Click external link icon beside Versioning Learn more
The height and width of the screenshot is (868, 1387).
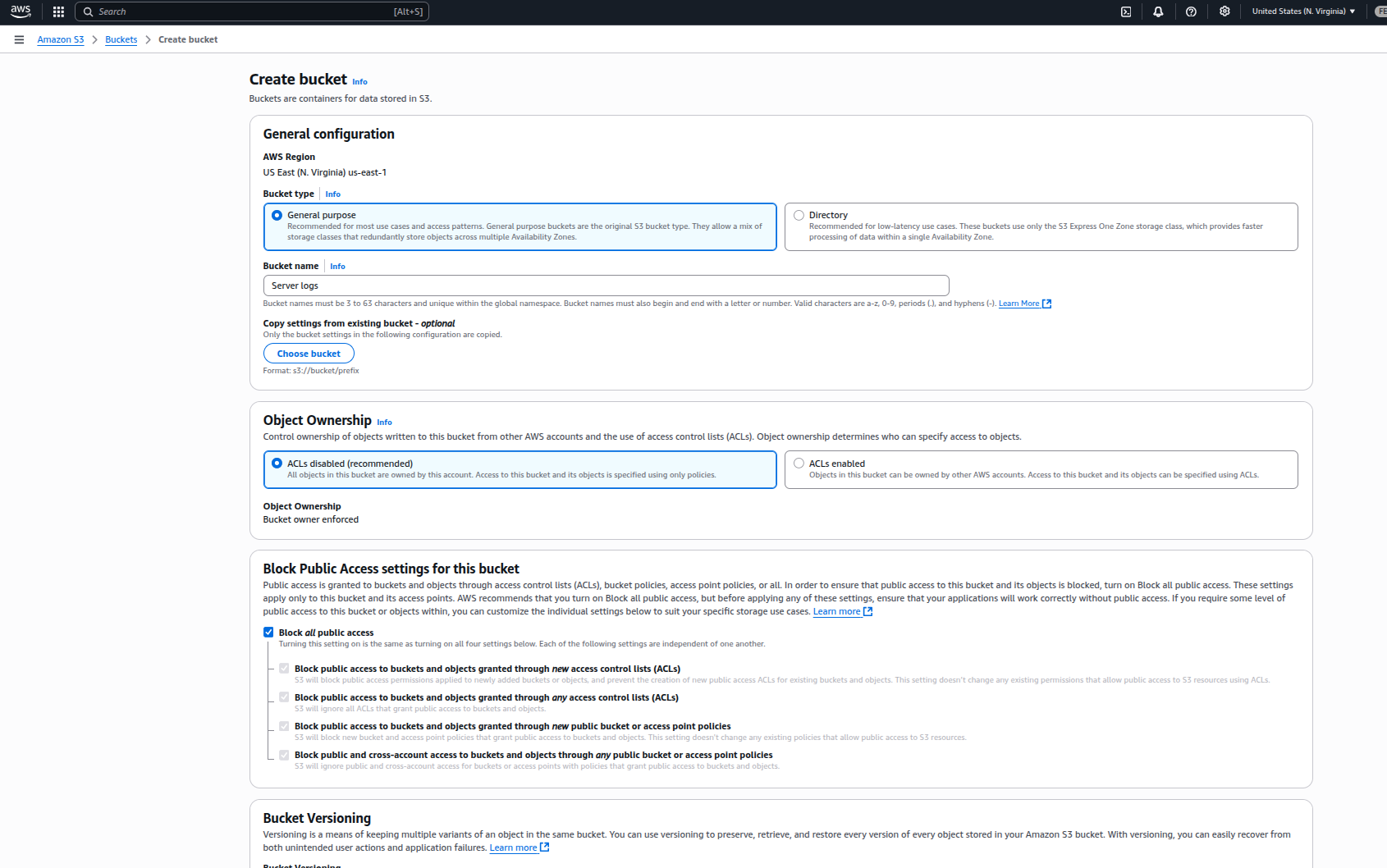(x=545, y=847)
